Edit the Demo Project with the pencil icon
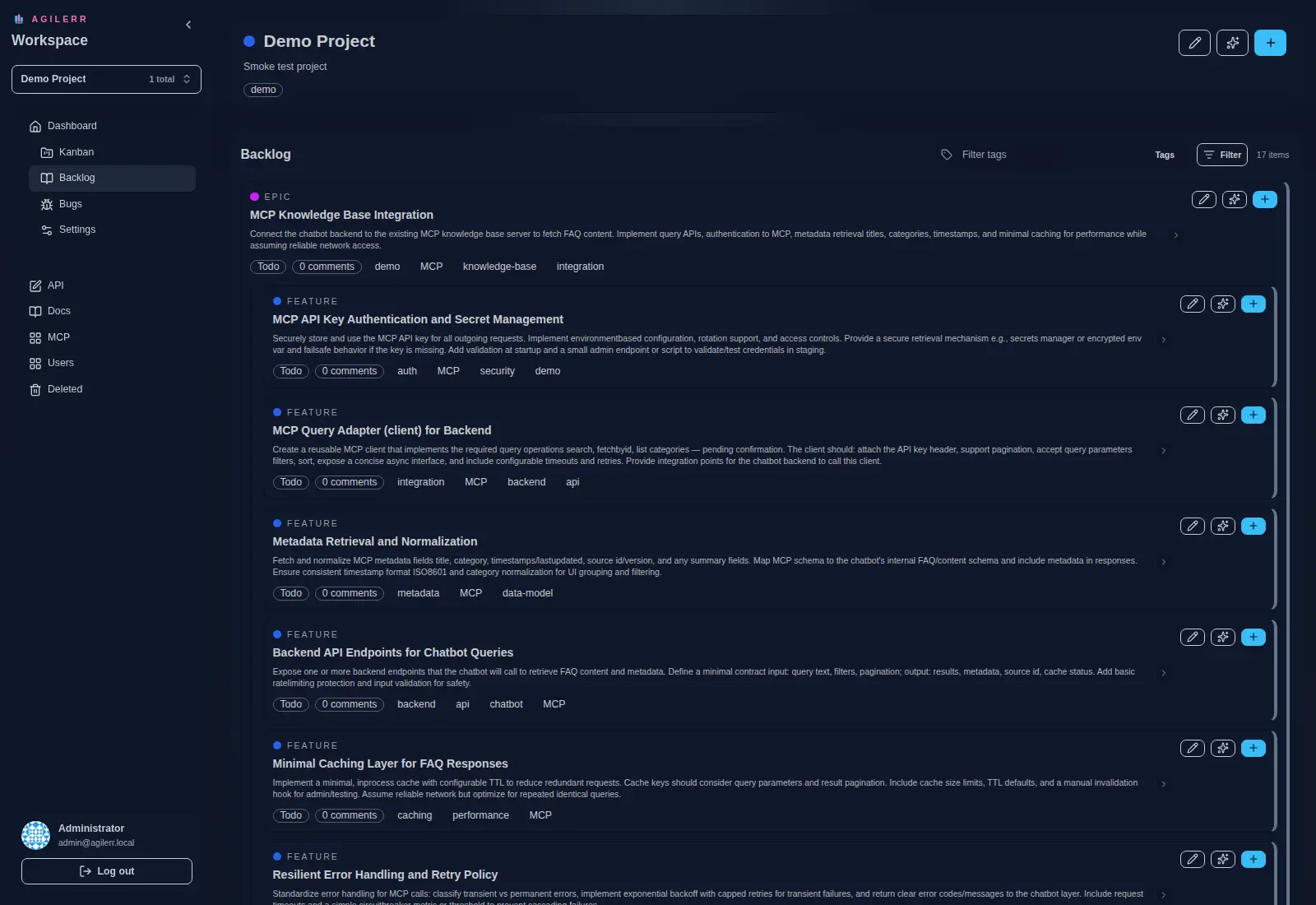Image resolution: width=1316 pixels, height=905 pixels. point(1194,43)
